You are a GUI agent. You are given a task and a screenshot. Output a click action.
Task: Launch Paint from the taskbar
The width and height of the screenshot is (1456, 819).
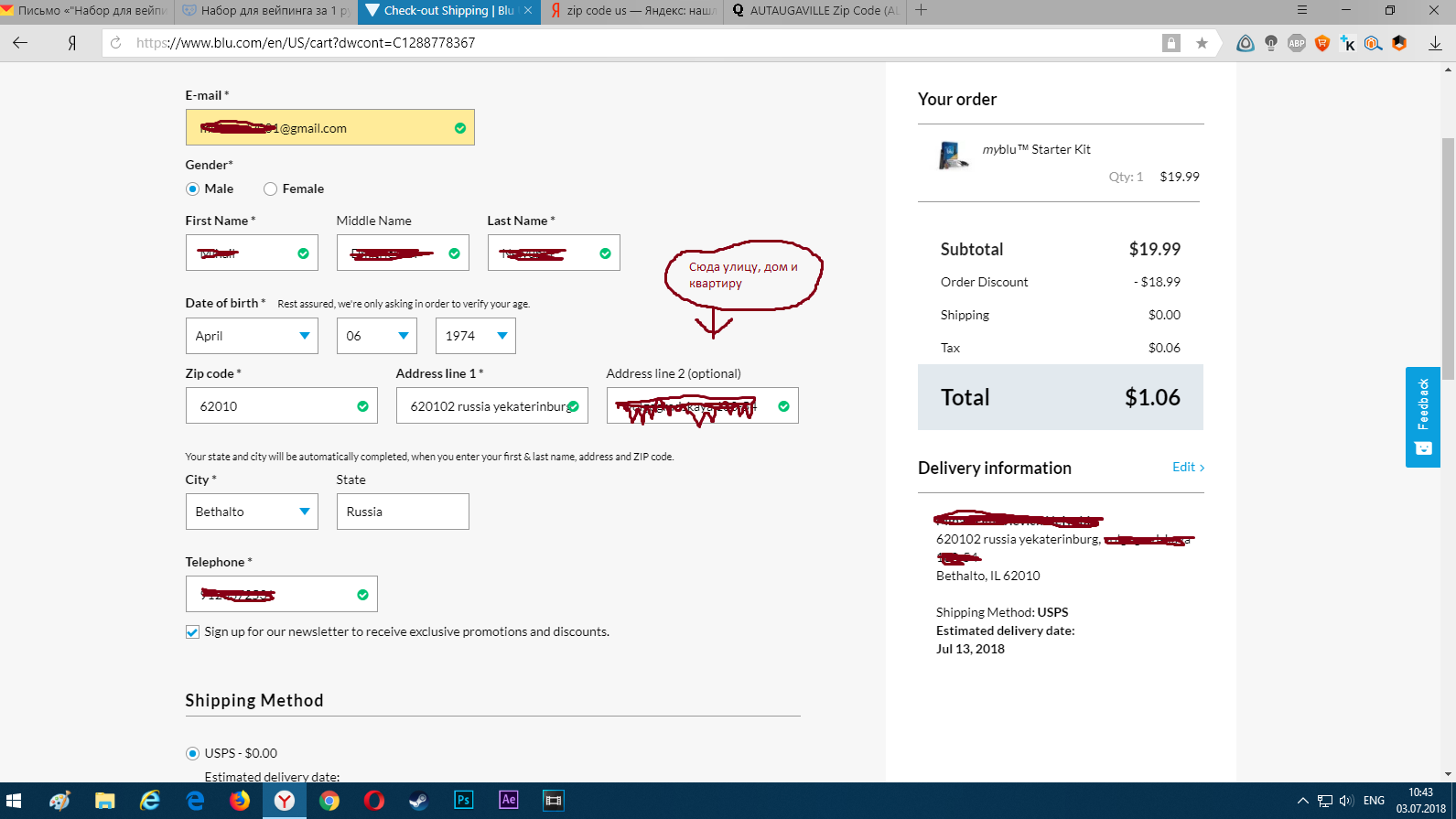click(60, 801)
